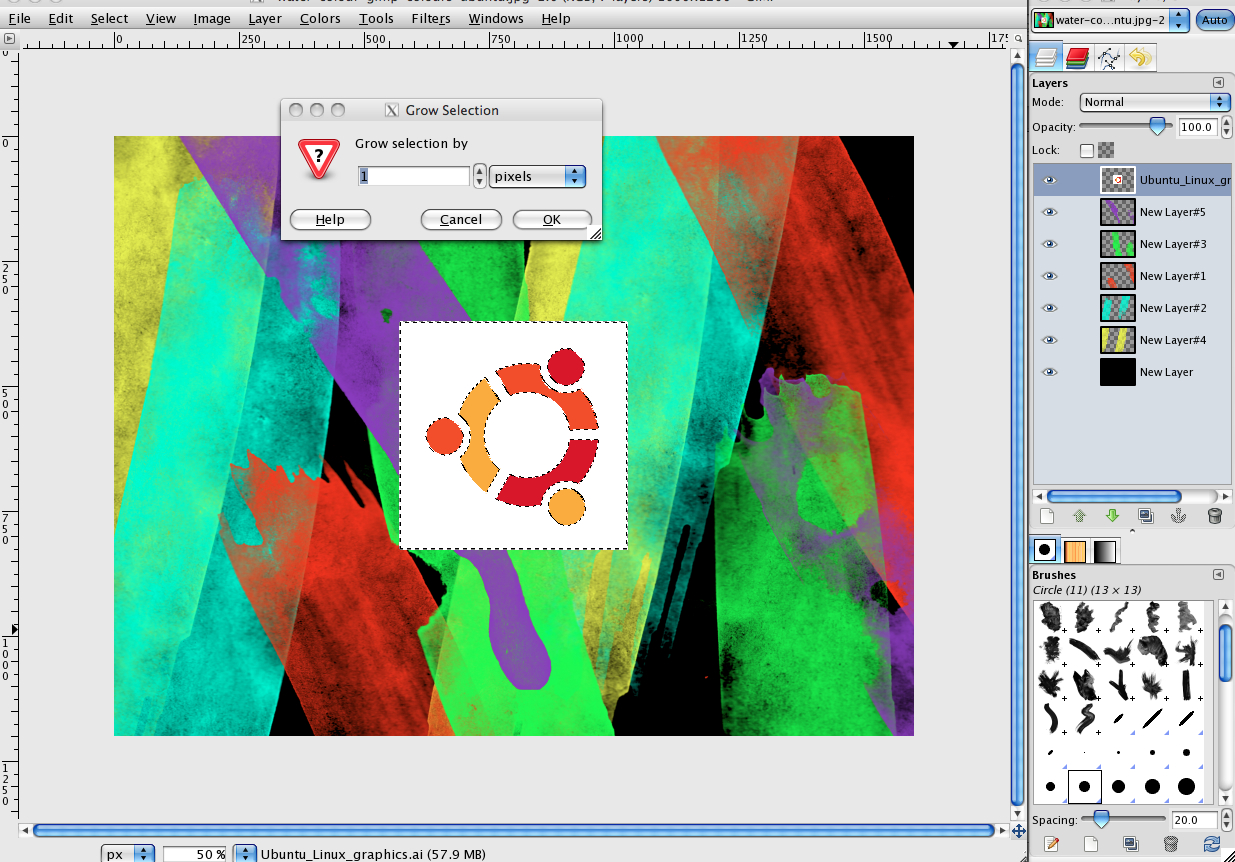Duplicate the selected layer
This screenshot has height=862, width=1235.
[1145, 516]
